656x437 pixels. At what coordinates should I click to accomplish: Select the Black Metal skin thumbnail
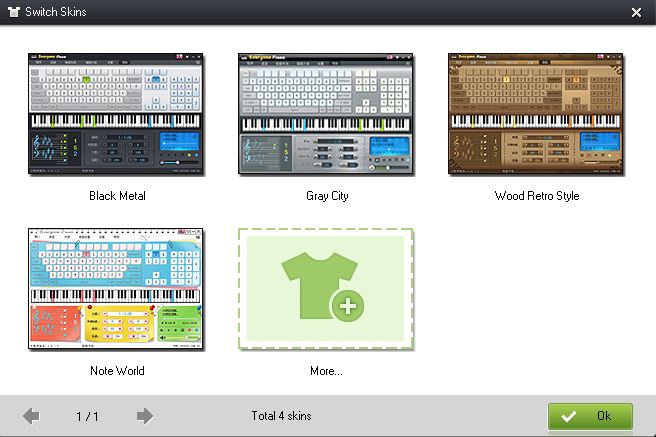115,113
